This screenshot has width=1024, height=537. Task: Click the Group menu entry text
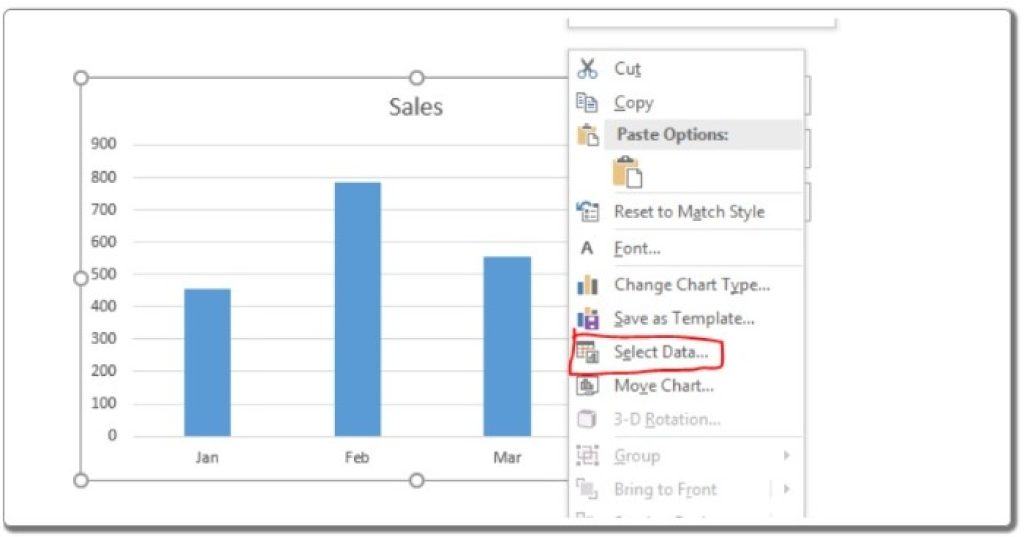pos(637,456)
